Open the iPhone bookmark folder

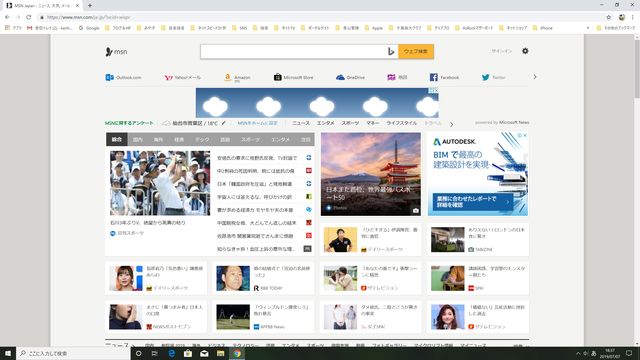tap(542, 28)
